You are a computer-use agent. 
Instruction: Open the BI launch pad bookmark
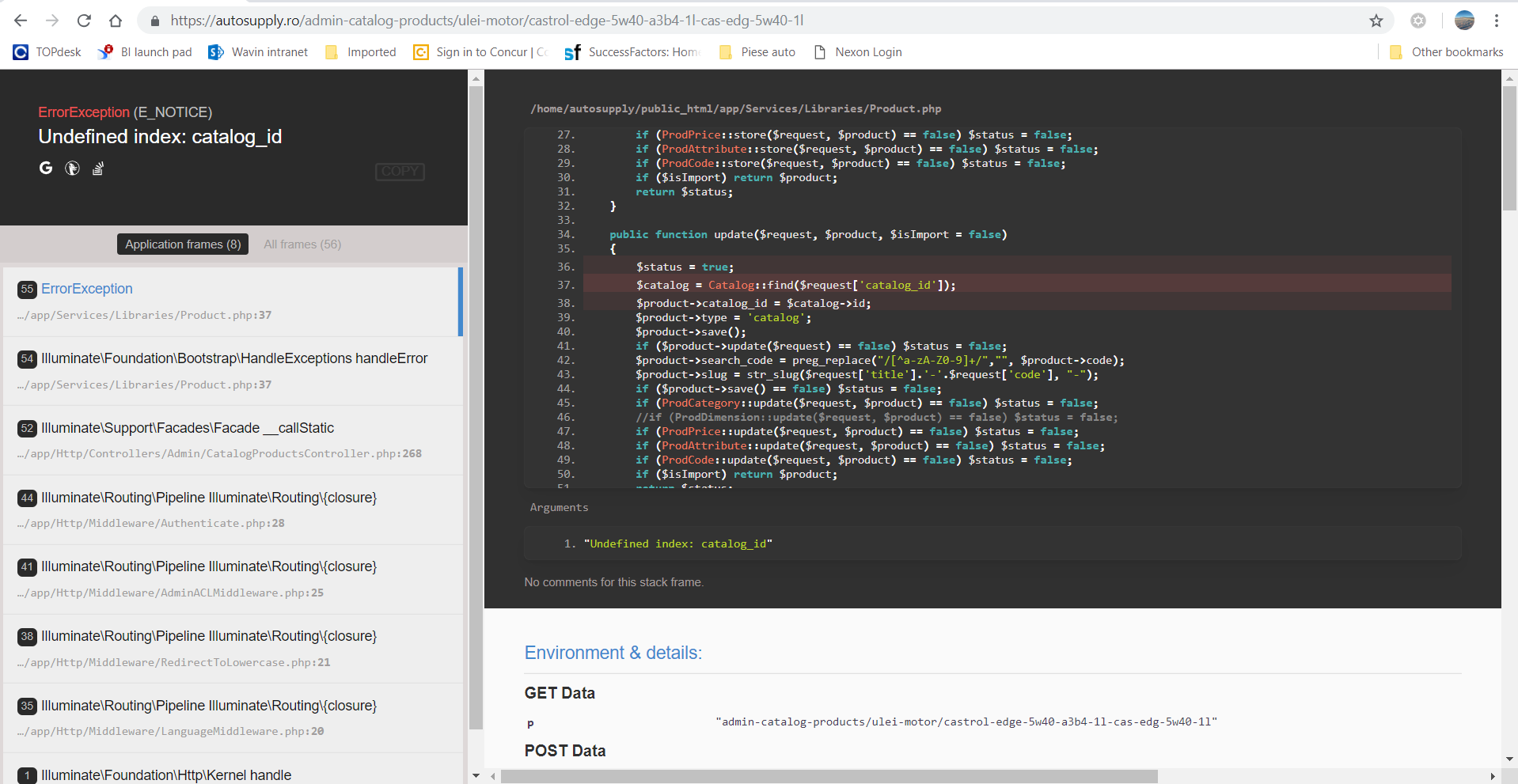point(145,52)
